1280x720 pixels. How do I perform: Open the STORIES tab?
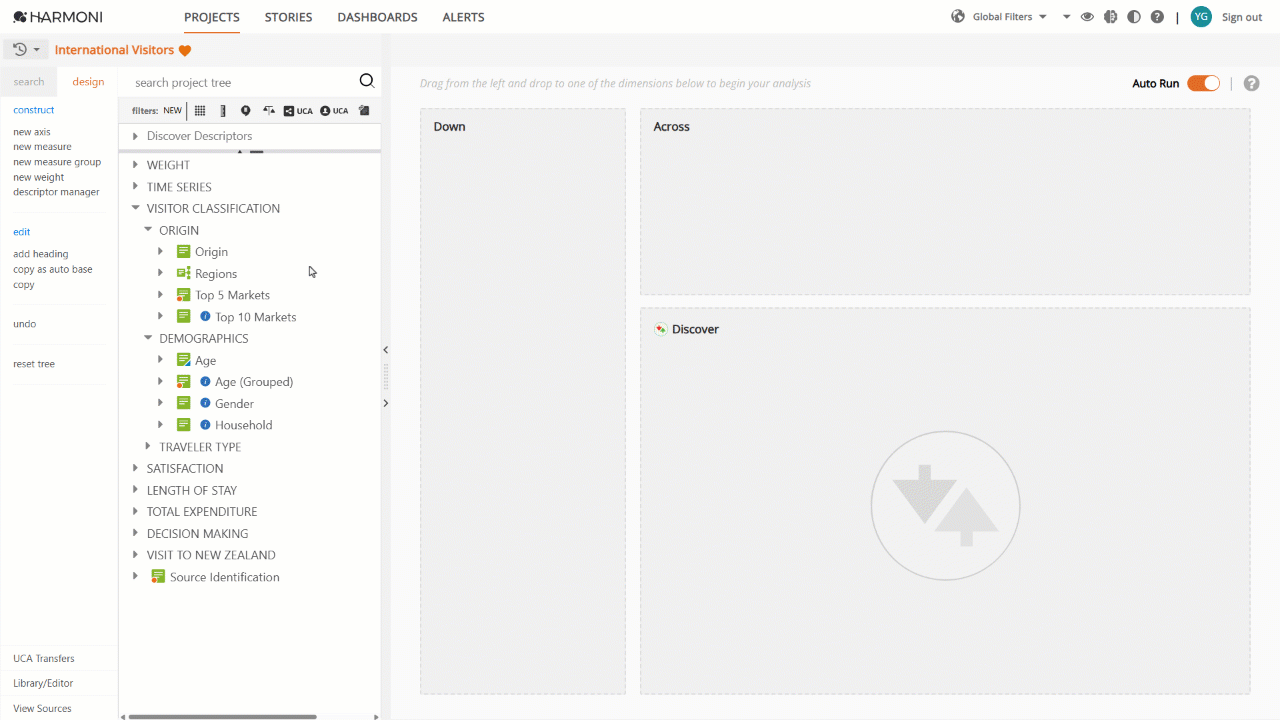288,17
